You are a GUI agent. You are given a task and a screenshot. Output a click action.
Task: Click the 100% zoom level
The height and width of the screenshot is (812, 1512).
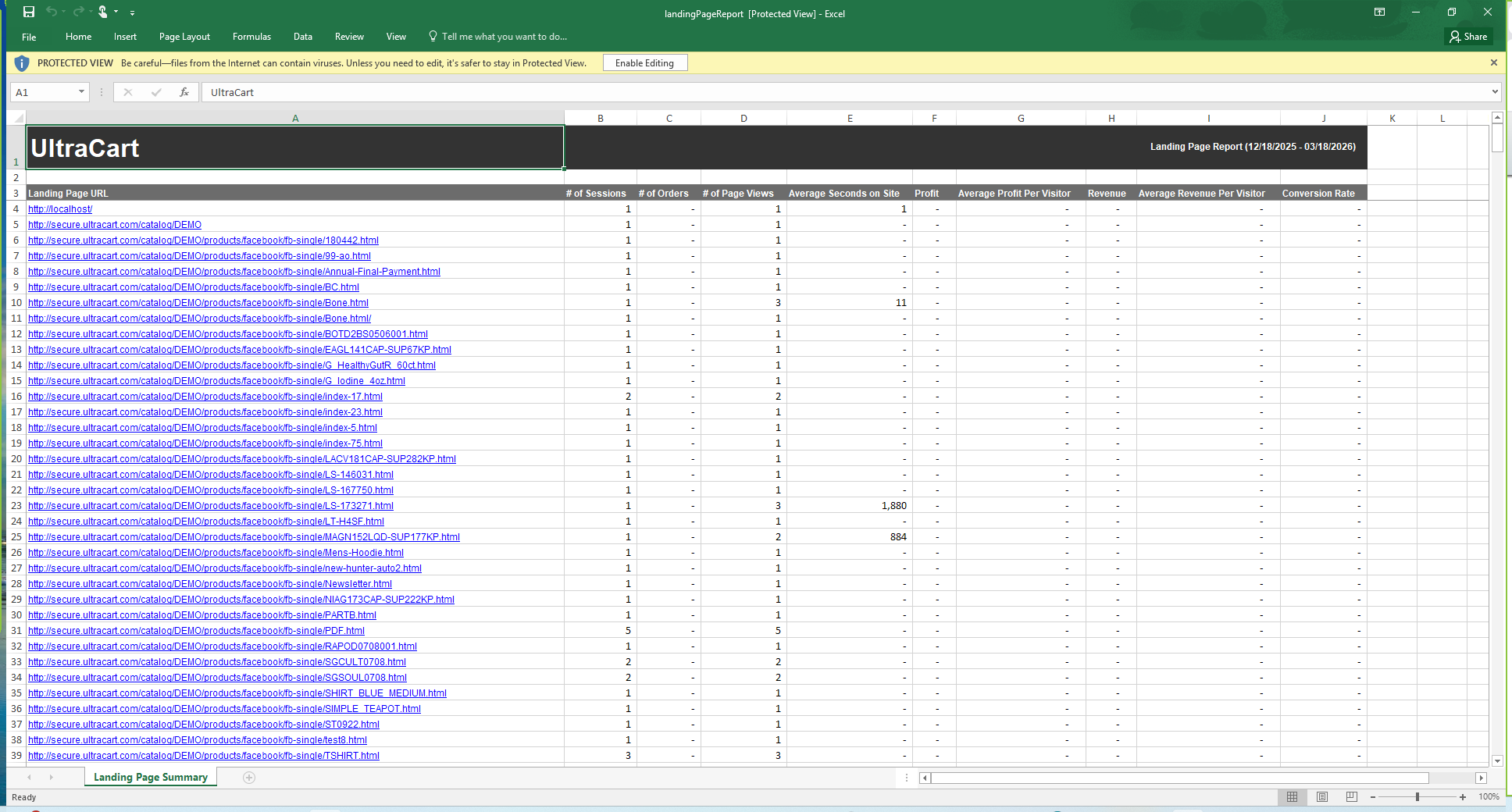coord(1488,796)
